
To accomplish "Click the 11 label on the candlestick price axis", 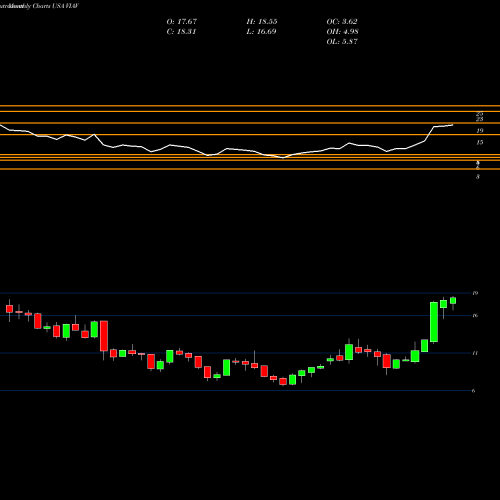I will click(475, 353).
